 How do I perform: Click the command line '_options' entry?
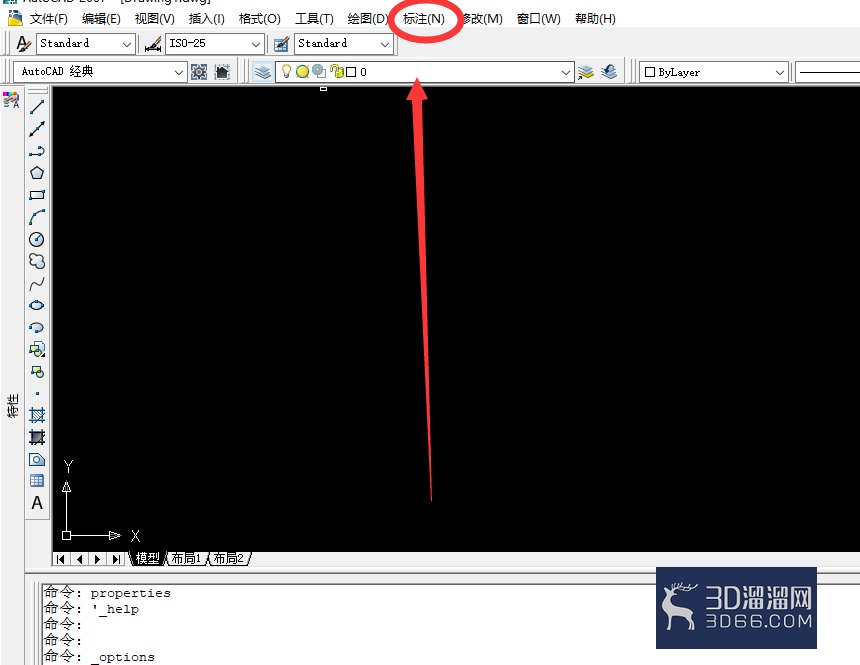(123, 657)
